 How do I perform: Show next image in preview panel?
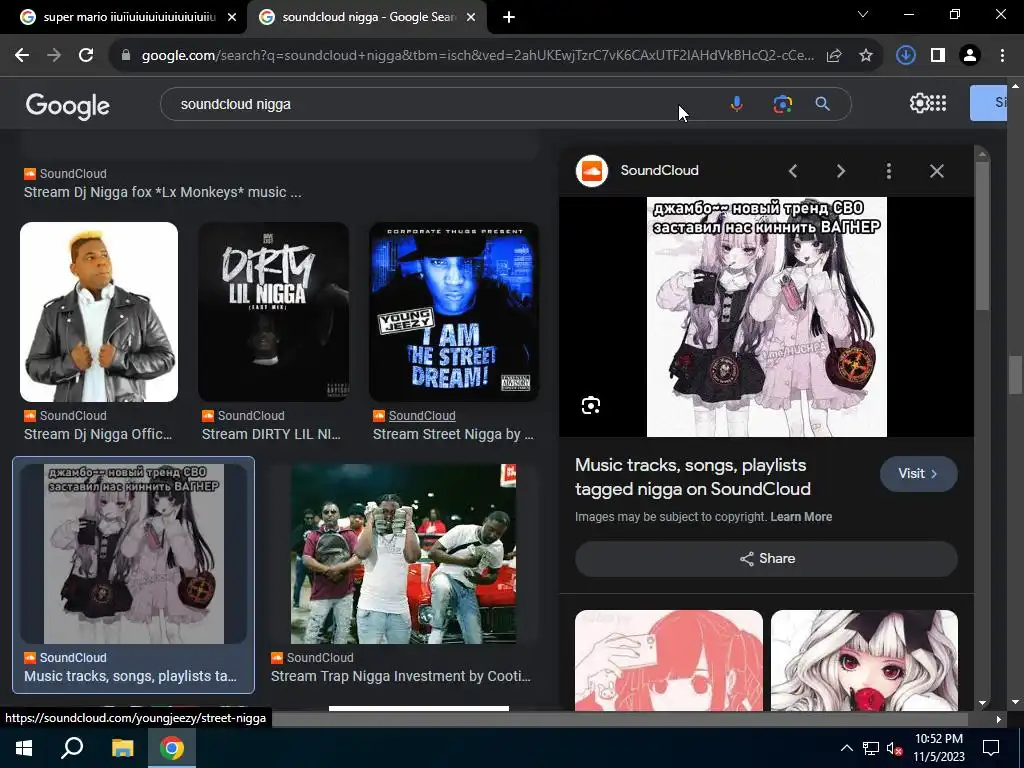(840, 171)
